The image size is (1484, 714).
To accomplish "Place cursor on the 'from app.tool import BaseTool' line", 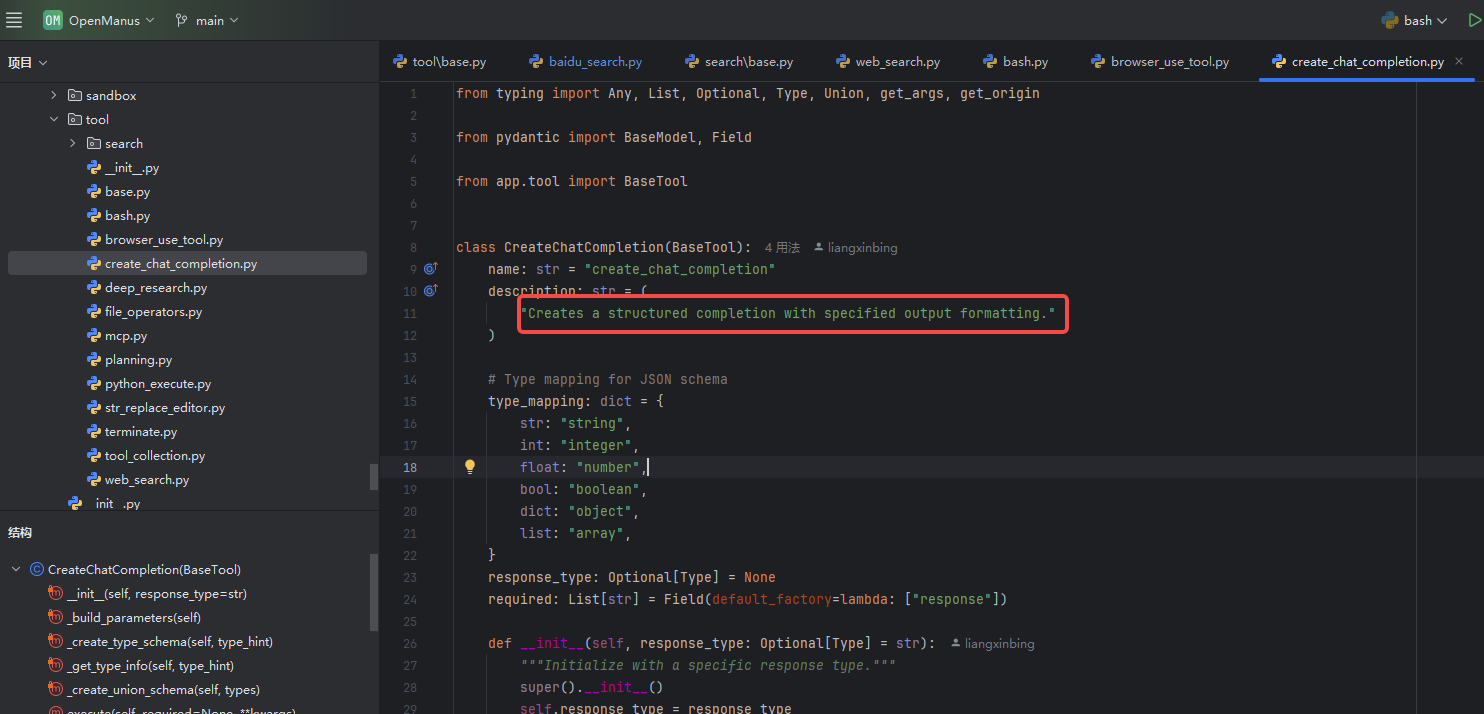I will pos(572,181).
